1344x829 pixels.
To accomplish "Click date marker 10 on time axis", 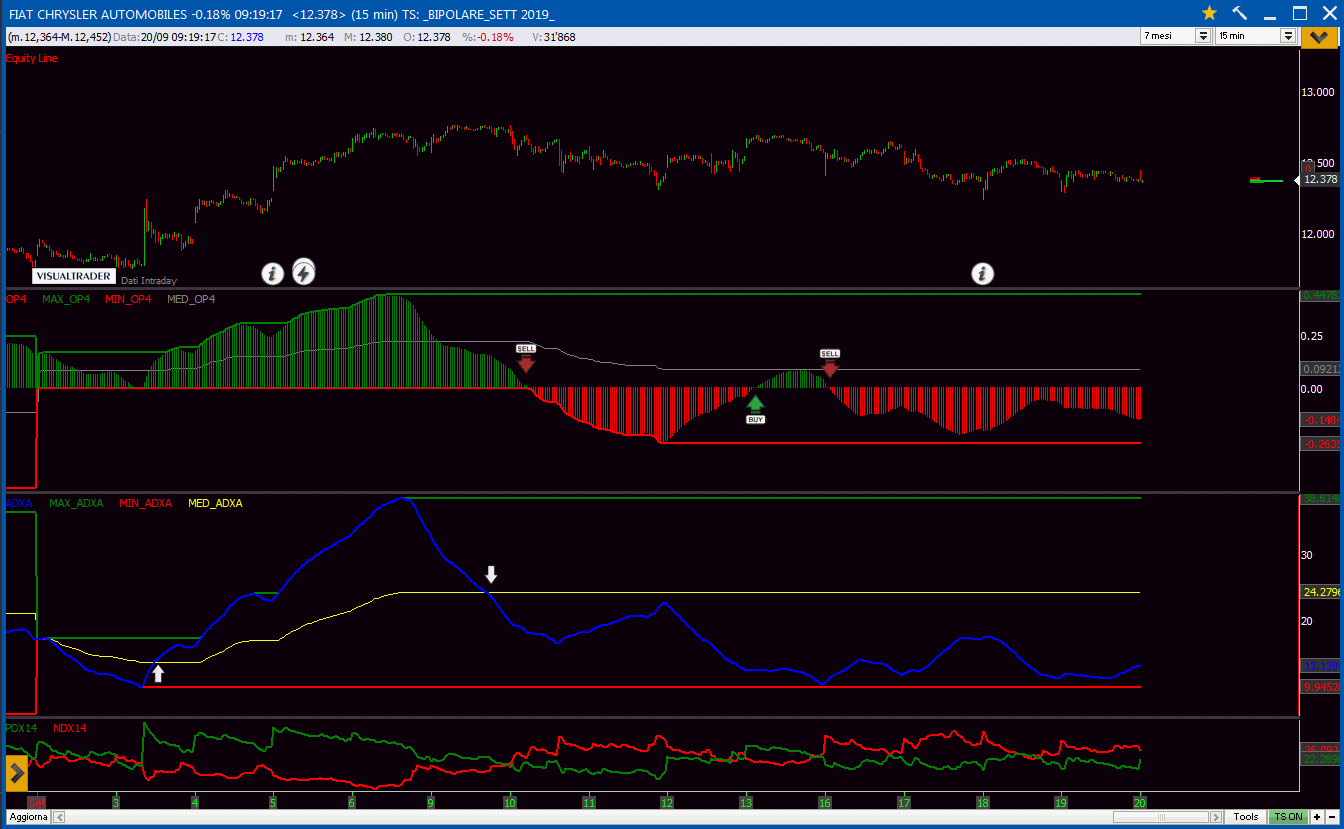I will point(510,802).
